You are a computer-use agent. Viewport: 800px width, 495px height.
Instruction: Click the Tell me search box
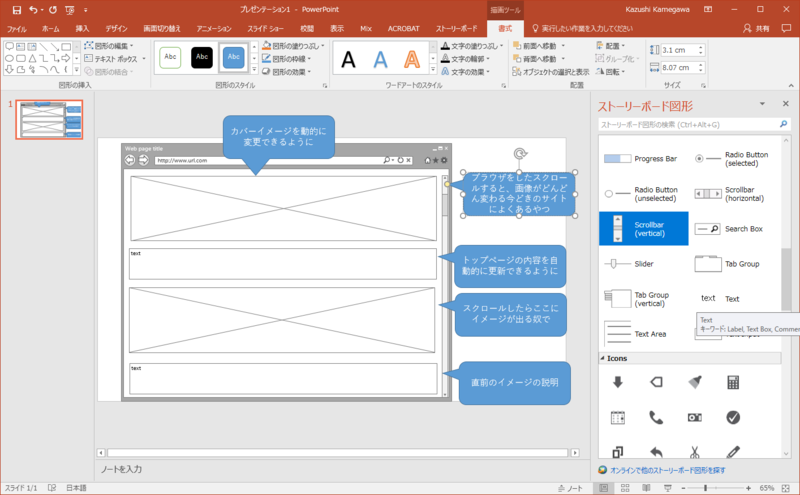click(582, 29)
